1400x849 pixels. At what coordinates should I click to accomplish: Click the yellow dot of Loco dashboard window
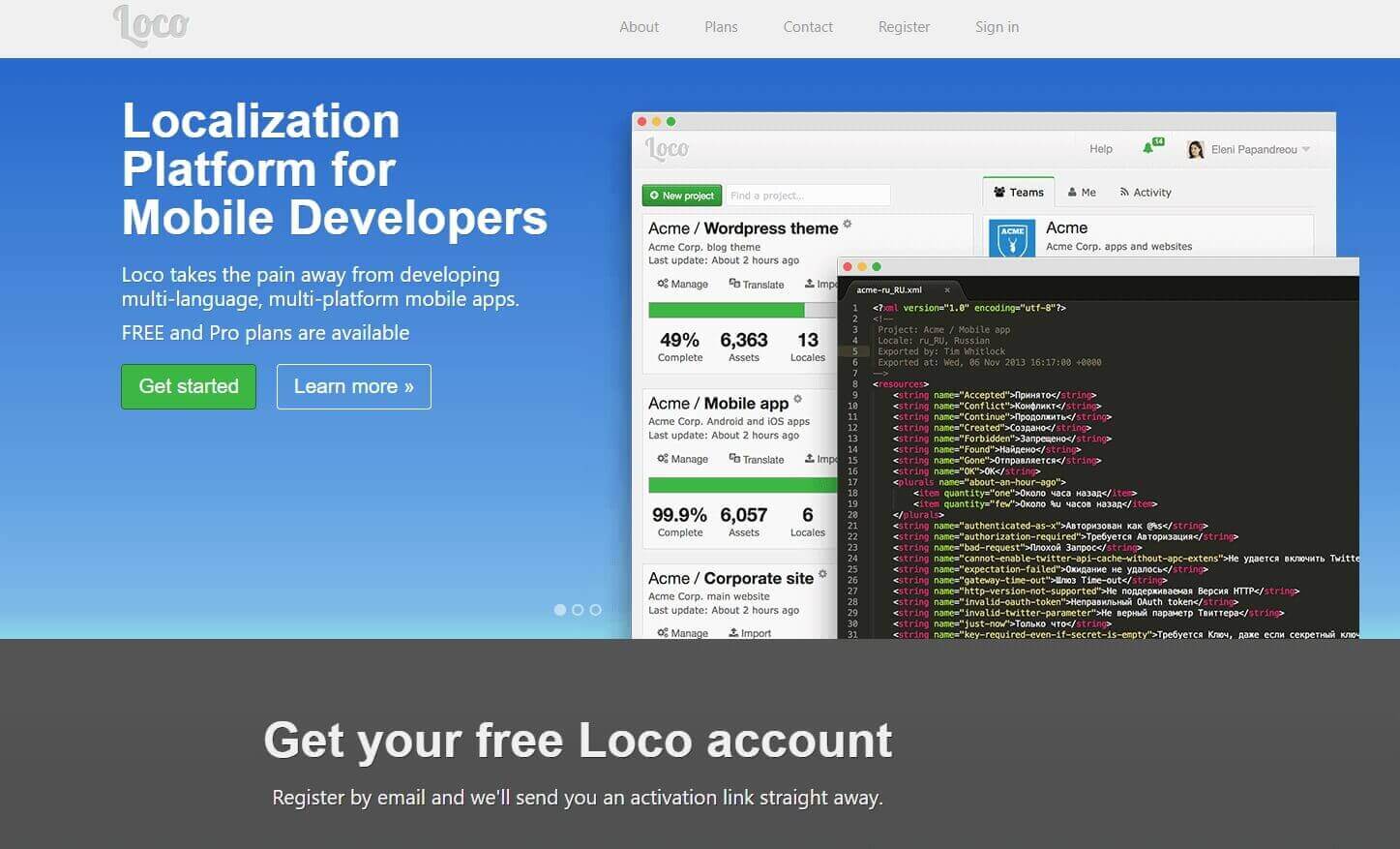(x=656, y=122)
